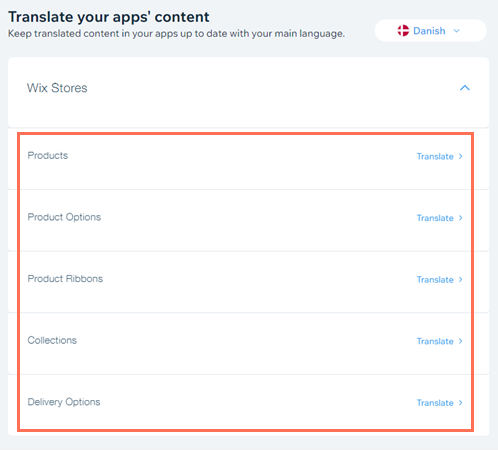Open the Danish language dropdown
The image size is (498, 450).
[431, 31]
